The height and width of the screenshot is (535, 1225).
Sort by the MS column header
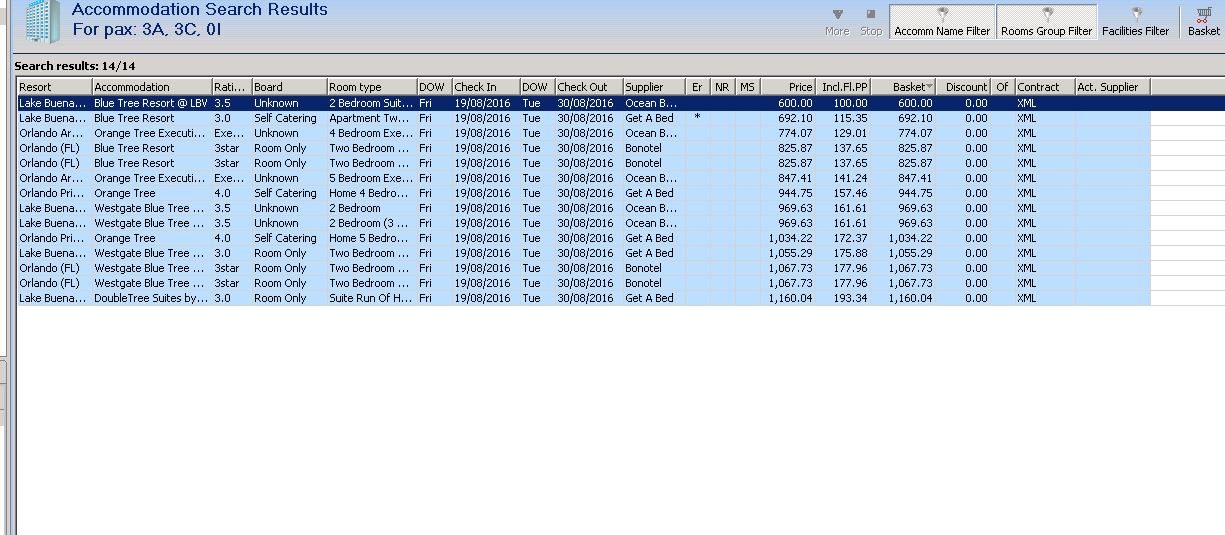click(x=747, y=87)
